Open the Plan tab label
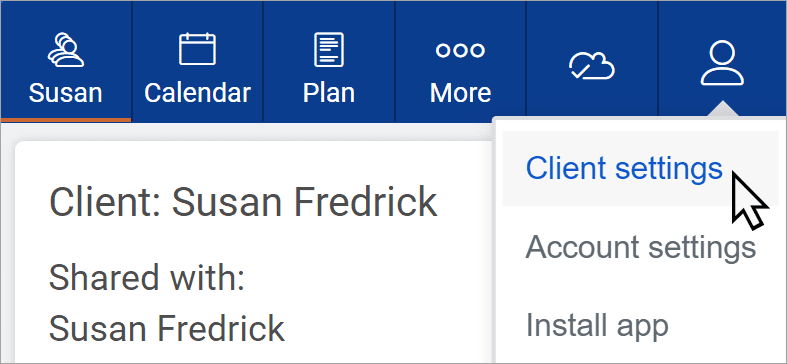 [x=329, y=93]
